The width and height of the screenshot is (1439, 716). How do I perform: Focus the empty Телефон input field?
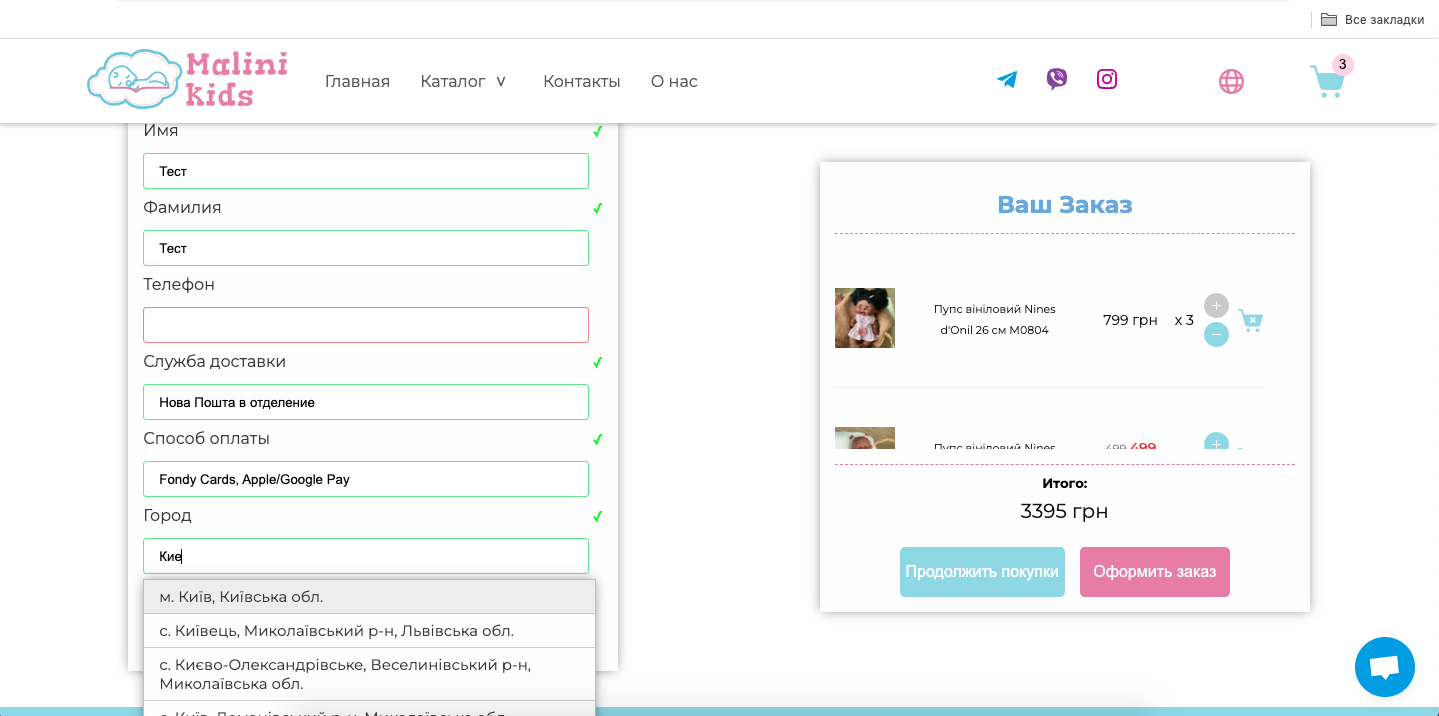pyautogui.click(x=366, y=325)
